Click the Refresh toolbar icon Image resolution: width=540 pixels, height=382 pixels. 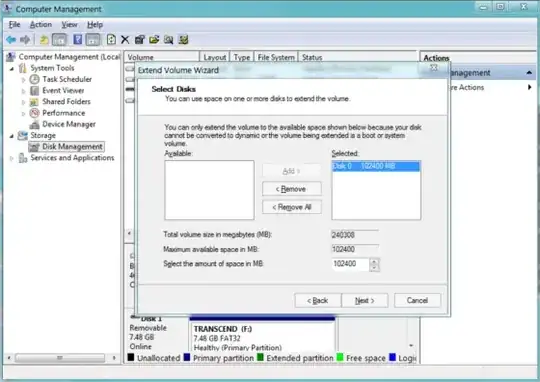[111, 40]
